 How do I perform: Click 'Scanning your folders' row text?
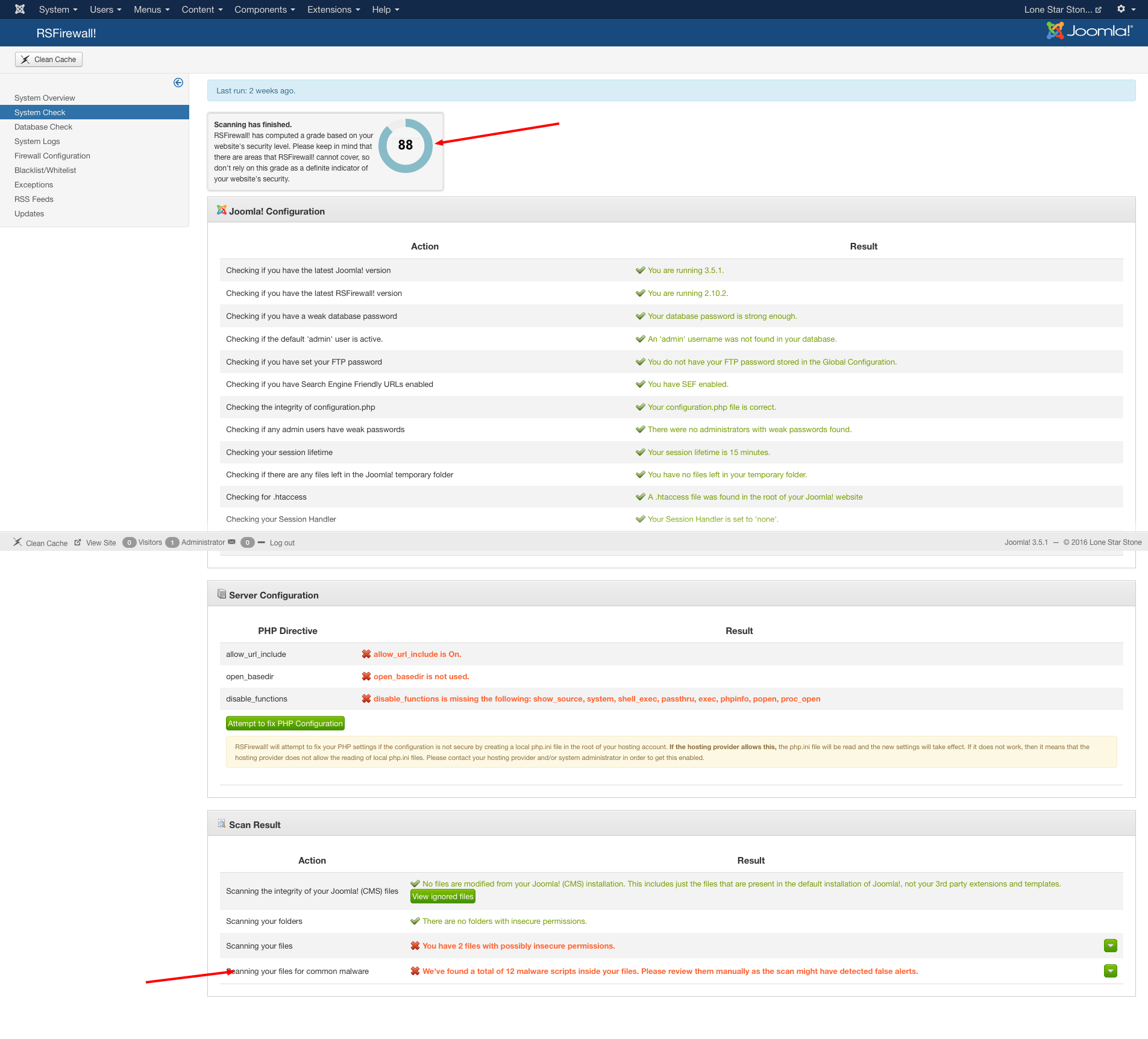click(264, 921)
